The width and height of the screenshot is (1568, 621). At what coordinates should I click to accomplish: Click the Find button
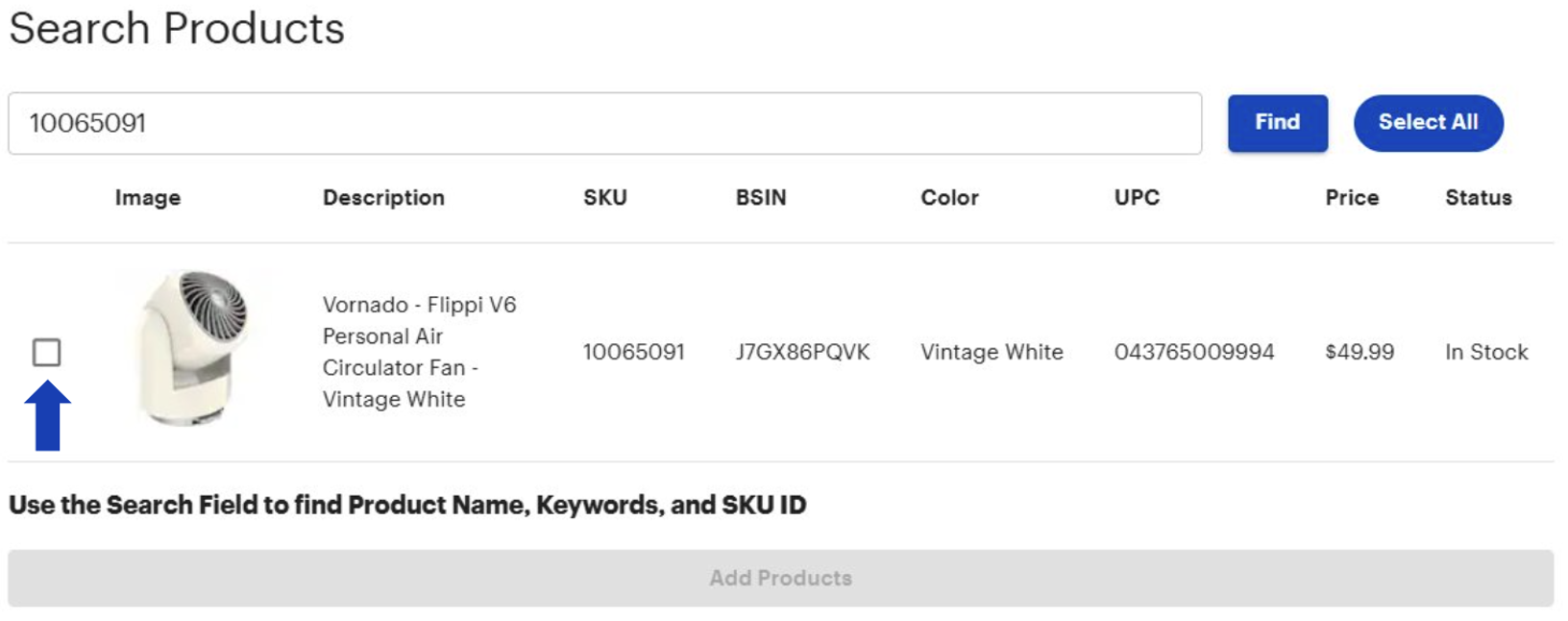click(1277, 123)
